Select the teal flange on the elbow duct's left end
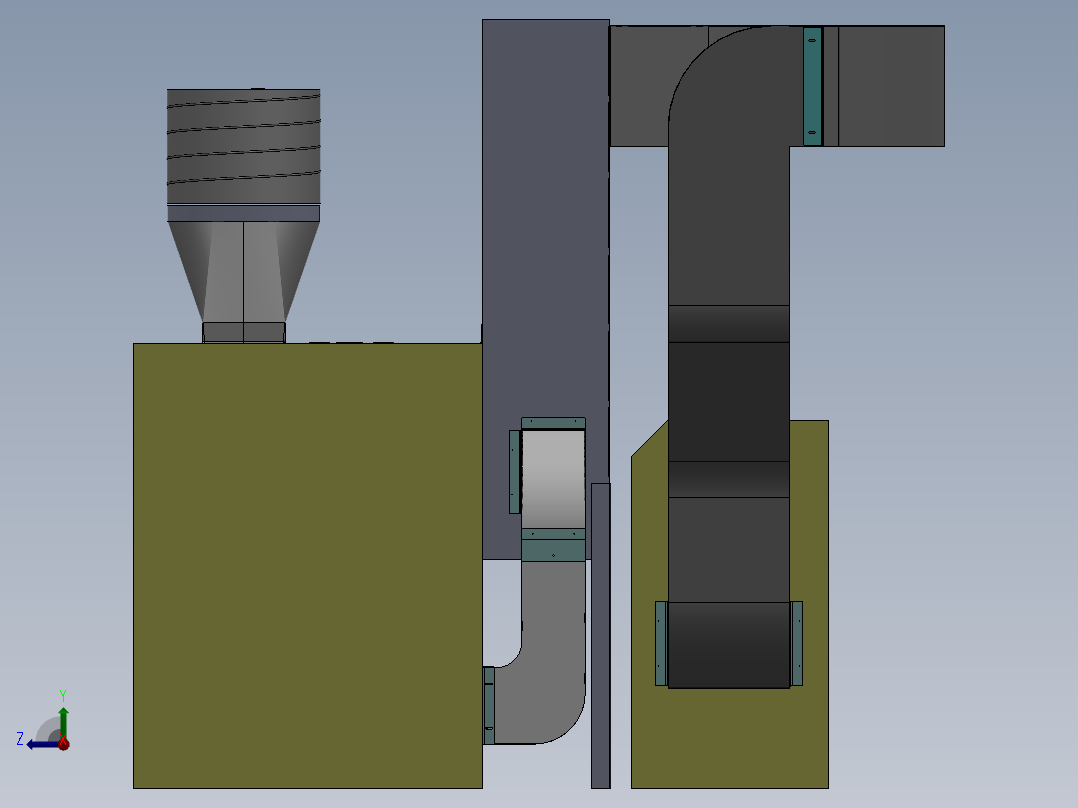1078x808 pixels. coord(488,705)
